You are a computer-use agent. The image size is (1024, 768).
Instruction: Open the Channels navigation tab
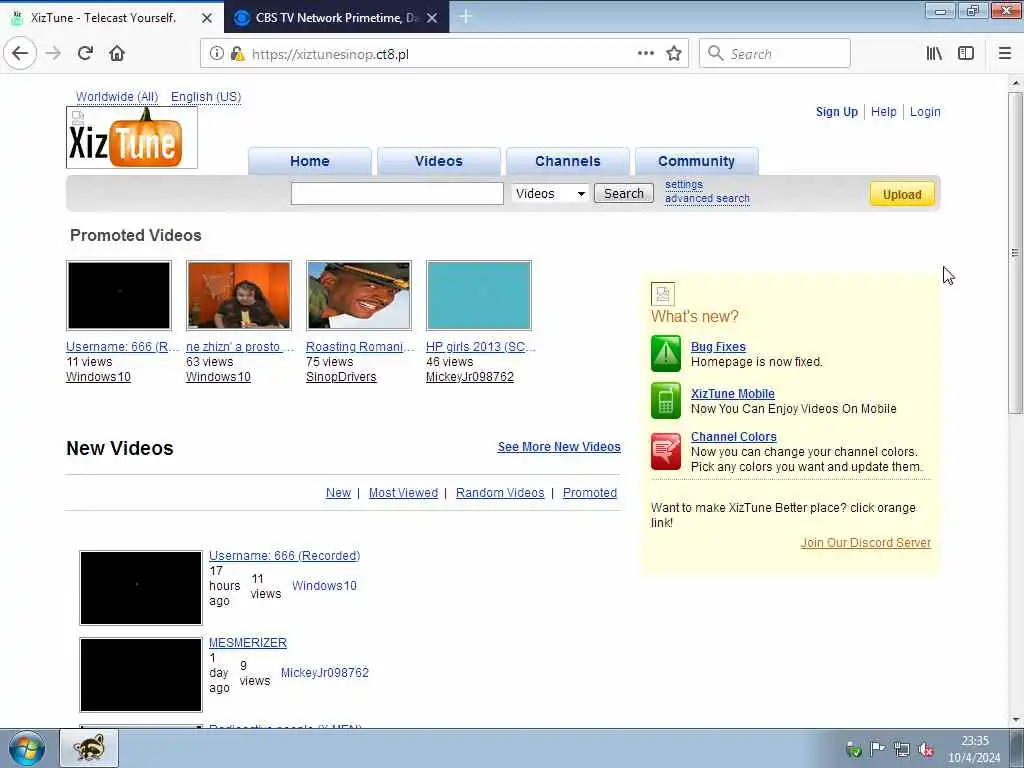point(568,161)
